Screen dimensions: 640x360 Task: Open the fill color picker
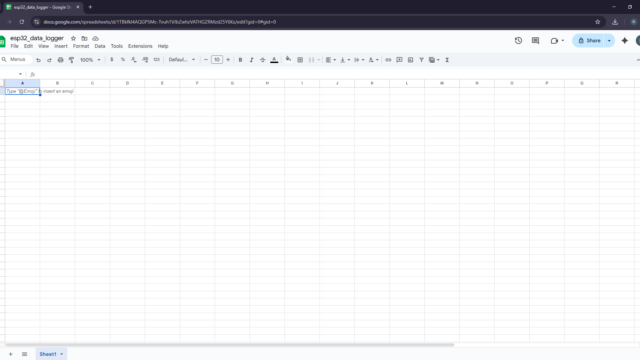coord(289,60)
